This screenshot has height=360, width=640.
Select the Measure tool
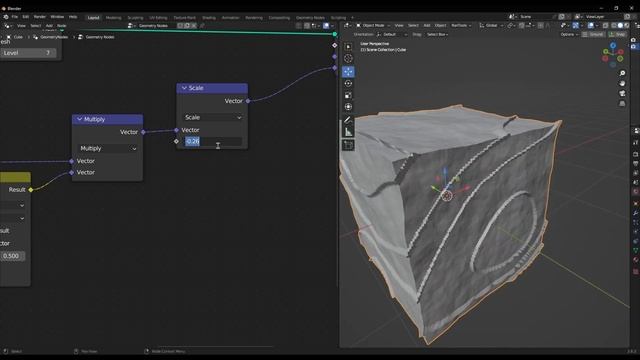pos(348,132)
